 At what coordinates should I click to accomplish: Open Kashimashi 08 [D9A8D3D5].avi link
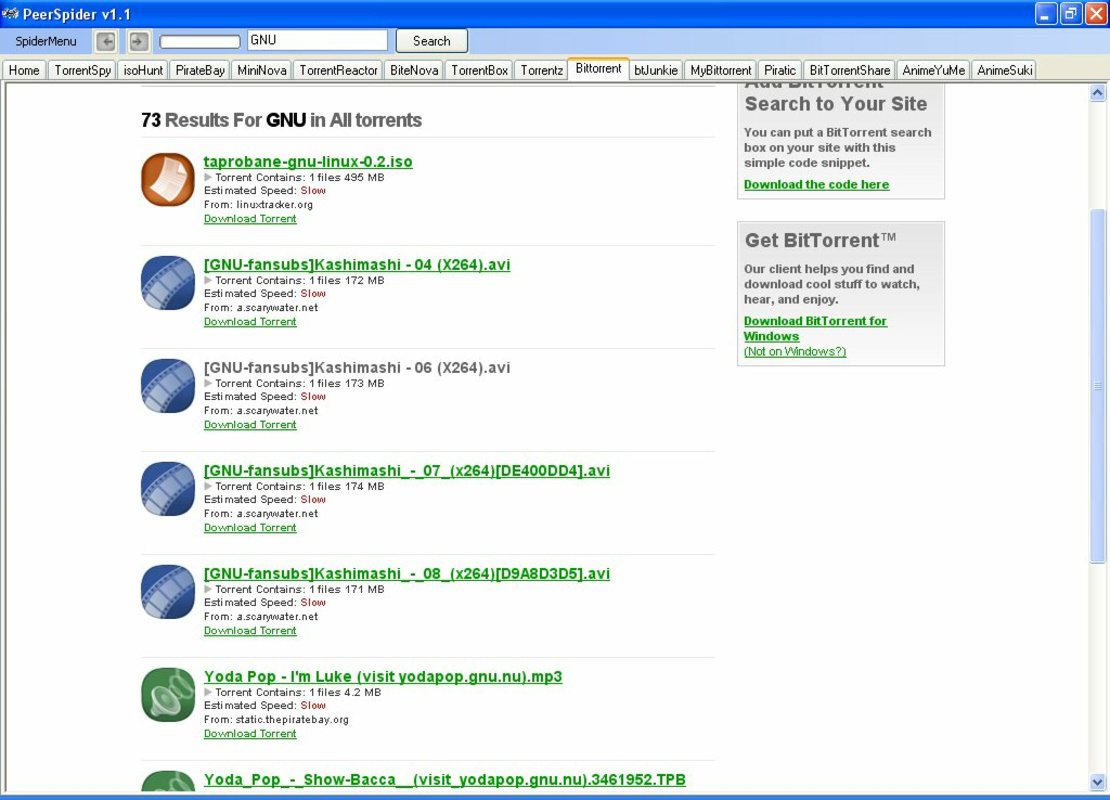[x=406, y=574]
